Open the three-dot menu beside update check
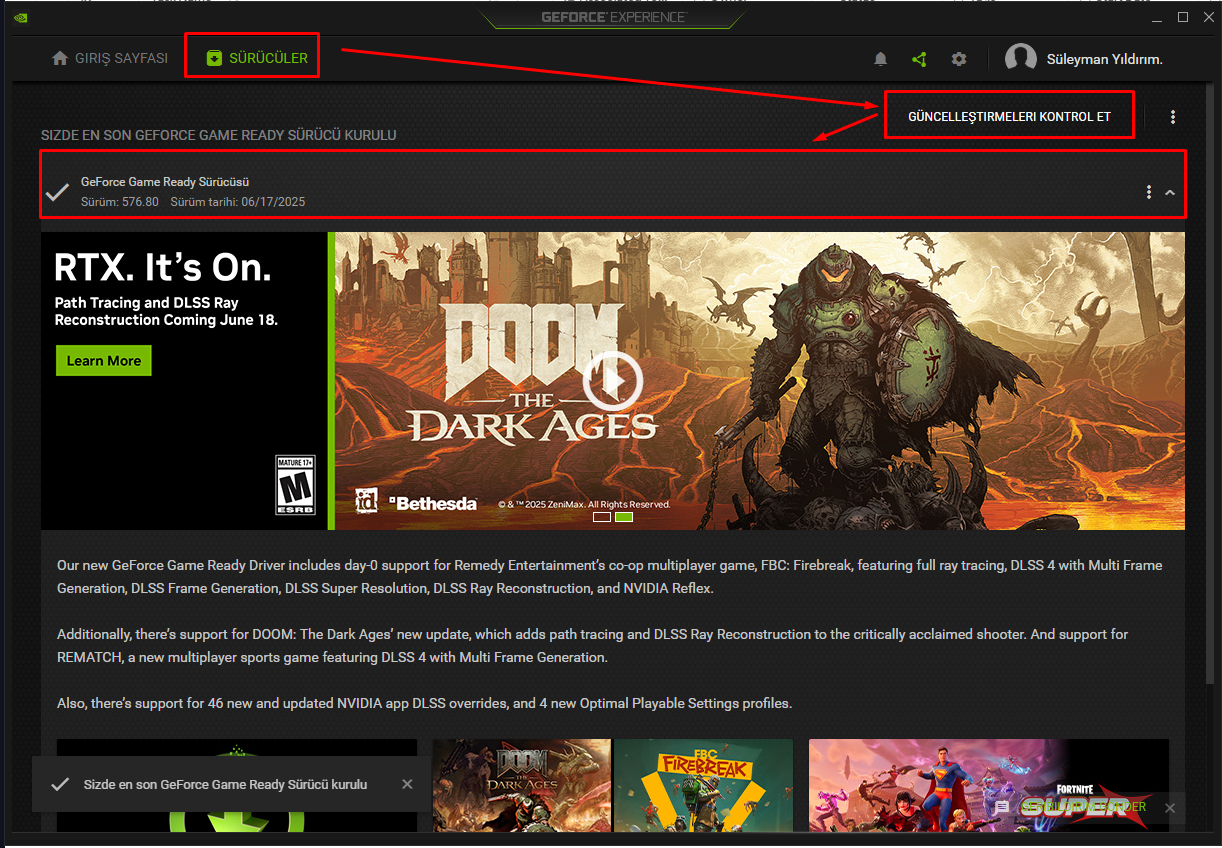The height and width of the screenshot is (848, 1222). [1173, 117]
